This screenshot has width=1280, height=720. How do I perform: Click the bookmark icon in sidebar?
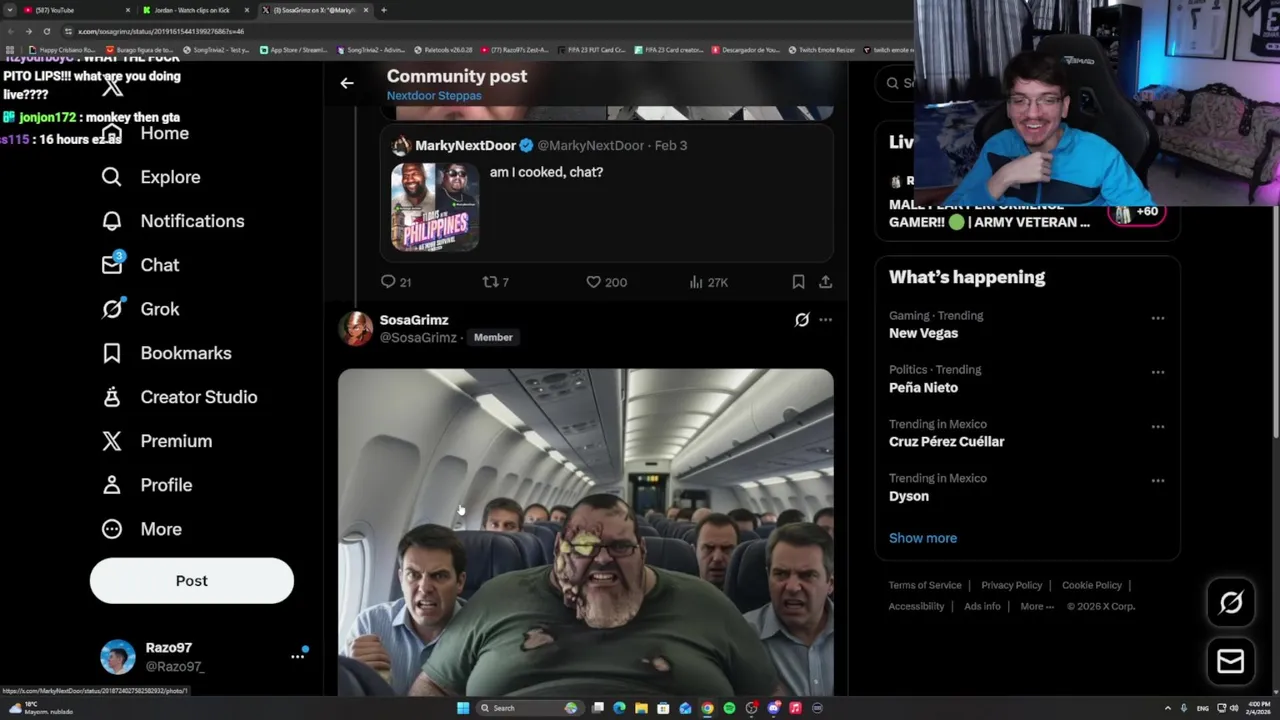[x=112, y=353]
